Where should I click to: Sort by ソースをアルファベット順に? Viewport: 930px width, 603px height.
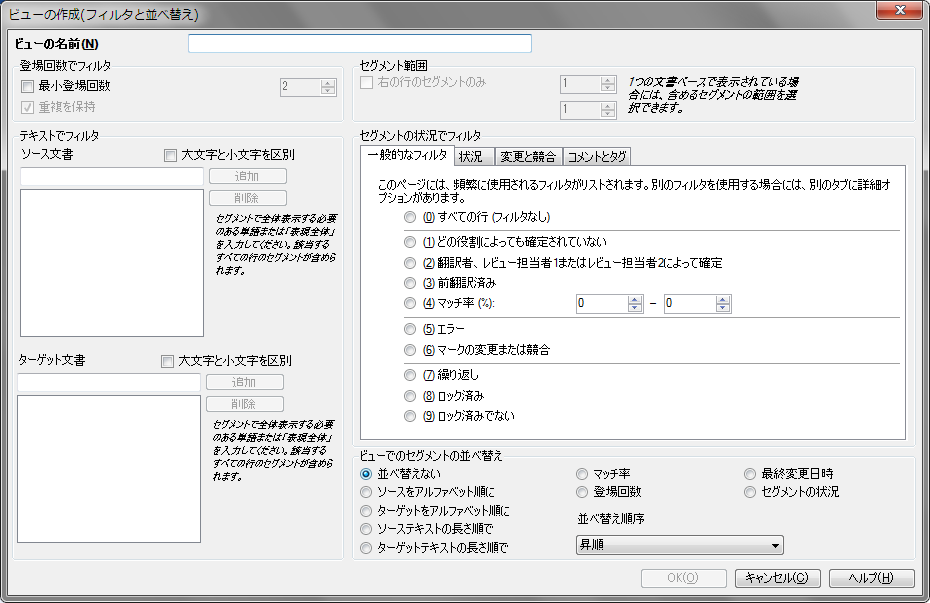(367, 493)
